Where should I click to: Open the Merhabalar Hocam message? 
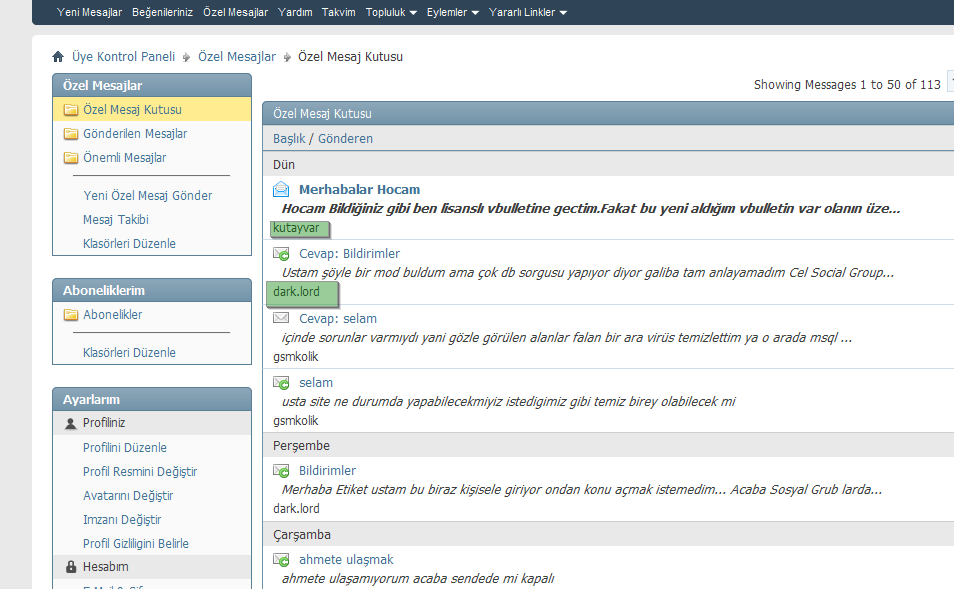point(359,189)
